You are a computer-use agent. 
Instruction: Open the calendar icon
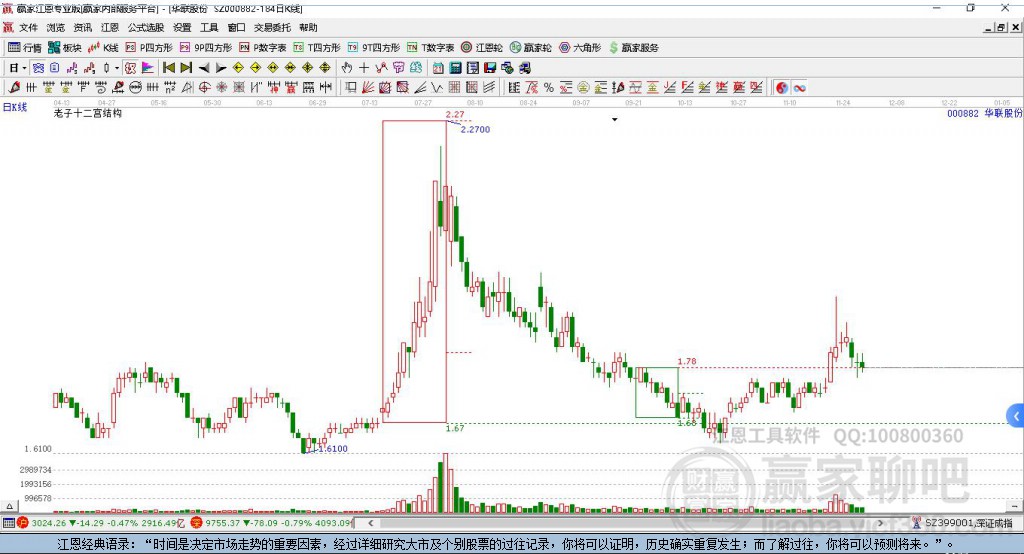(438, 68)
